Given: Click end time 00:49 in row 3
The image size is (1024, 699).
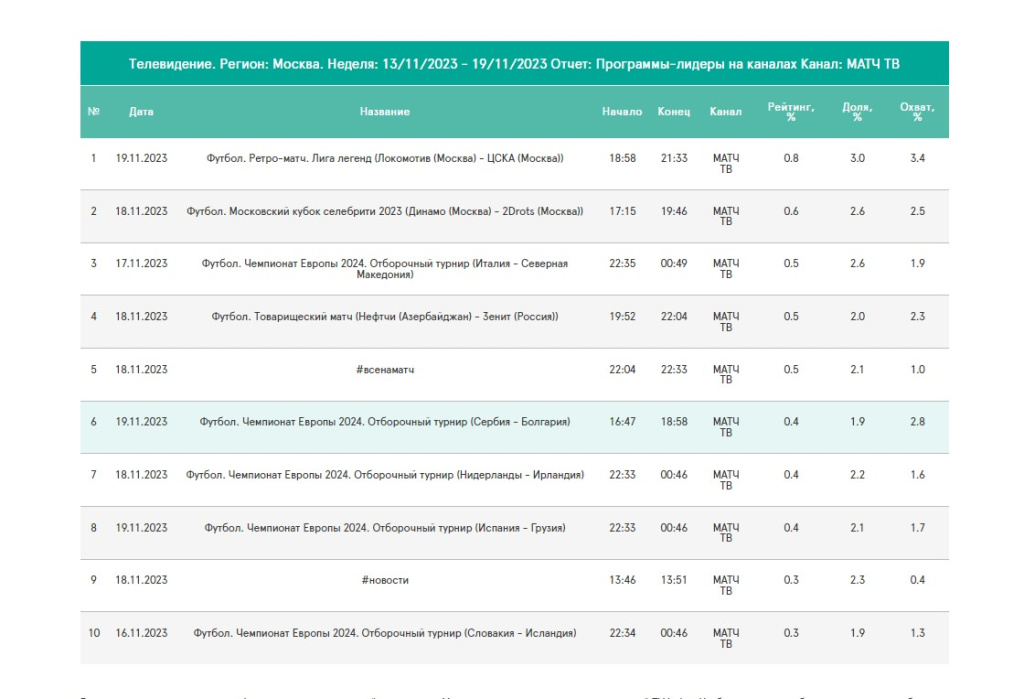Looking at the screenshot, I should point(673,263).
